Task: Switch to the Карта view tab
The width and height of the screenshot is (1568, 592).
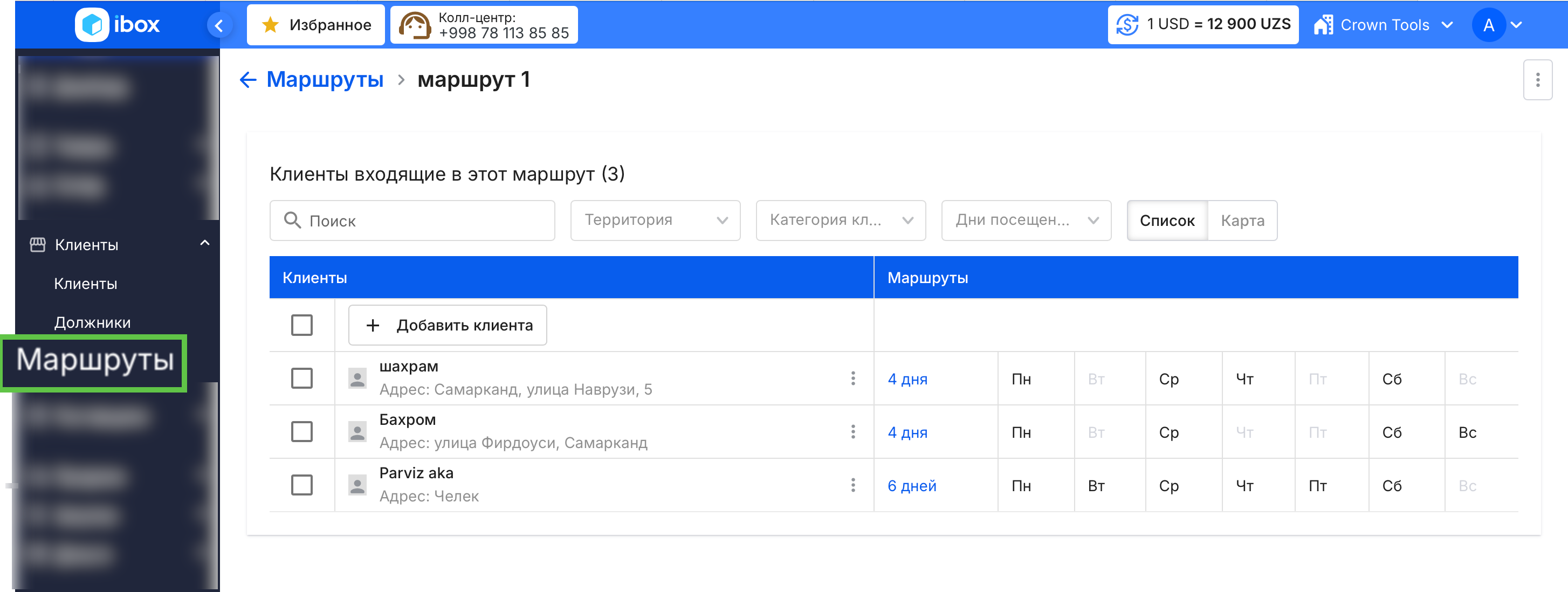Action: click(1242, 221)
